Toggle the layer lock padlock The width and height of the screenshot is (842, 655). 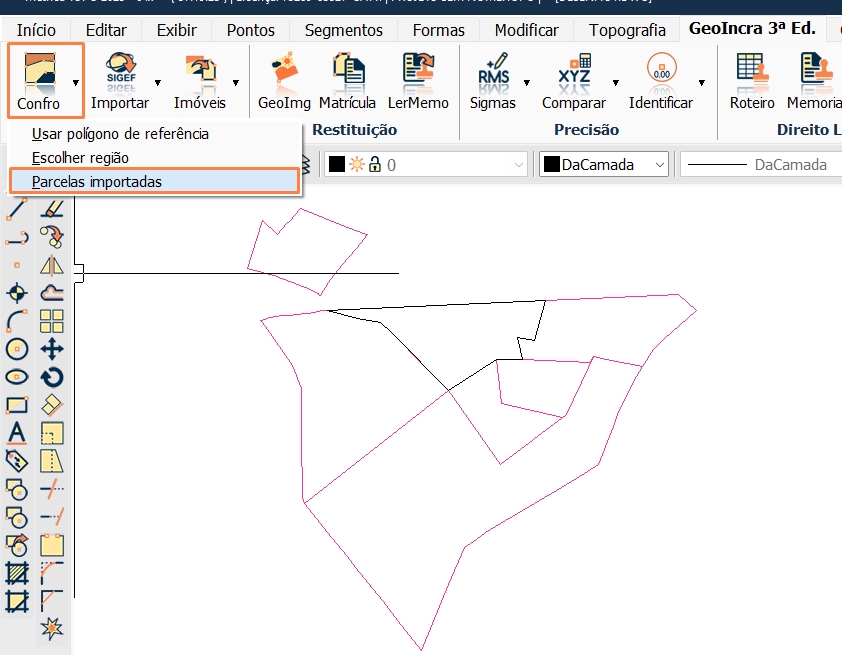(x=375, y=165)
